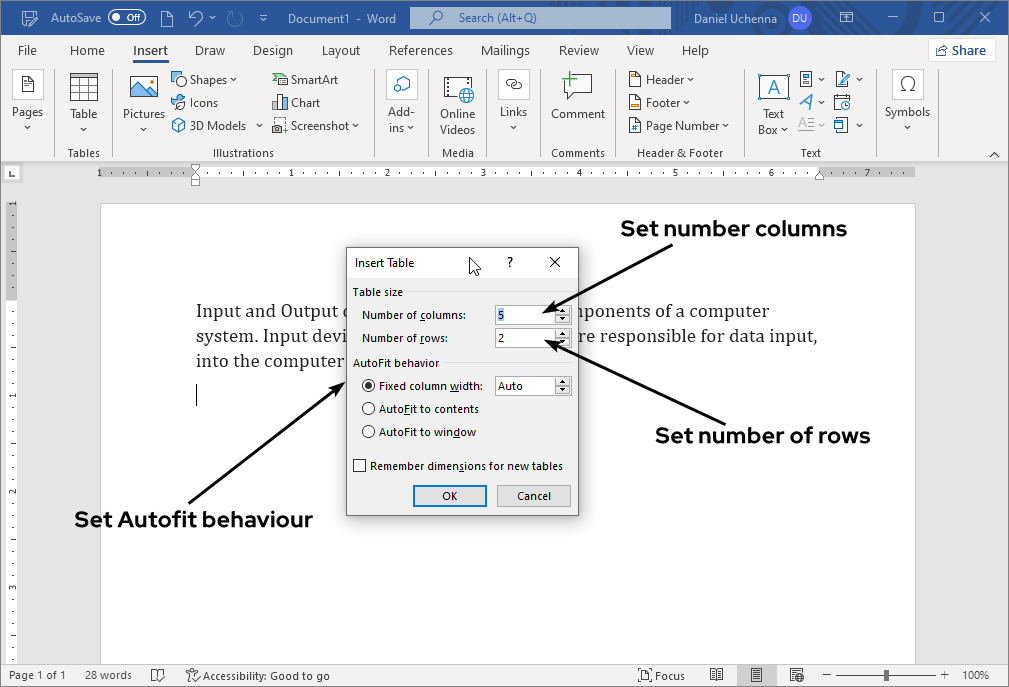Open the References tab

click(x=420, y=50)
